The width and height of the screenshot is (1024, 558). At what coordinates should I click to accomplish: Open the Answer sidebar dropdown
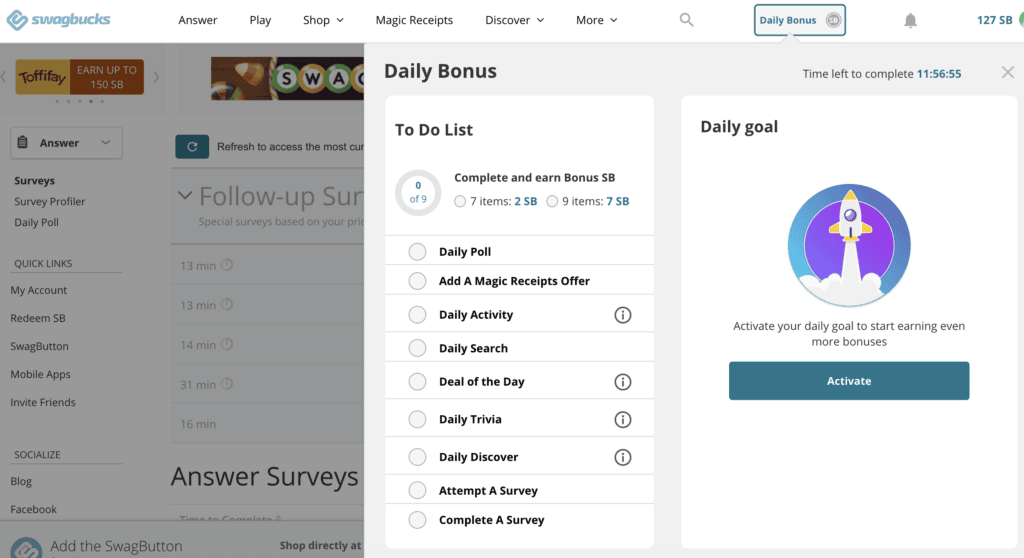66,143
